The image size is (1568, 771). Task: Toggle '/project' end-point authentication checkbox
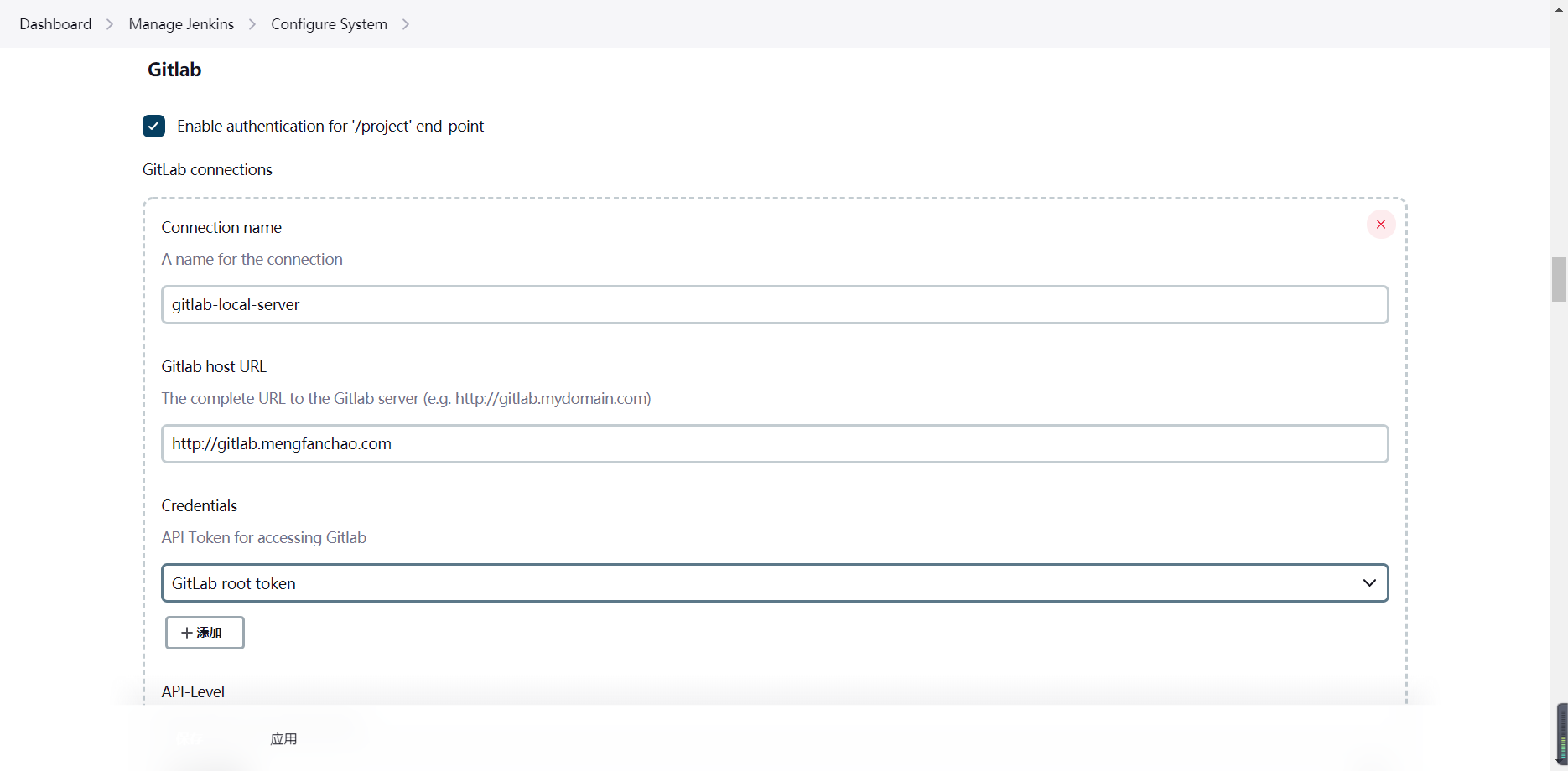coord(153,126)
